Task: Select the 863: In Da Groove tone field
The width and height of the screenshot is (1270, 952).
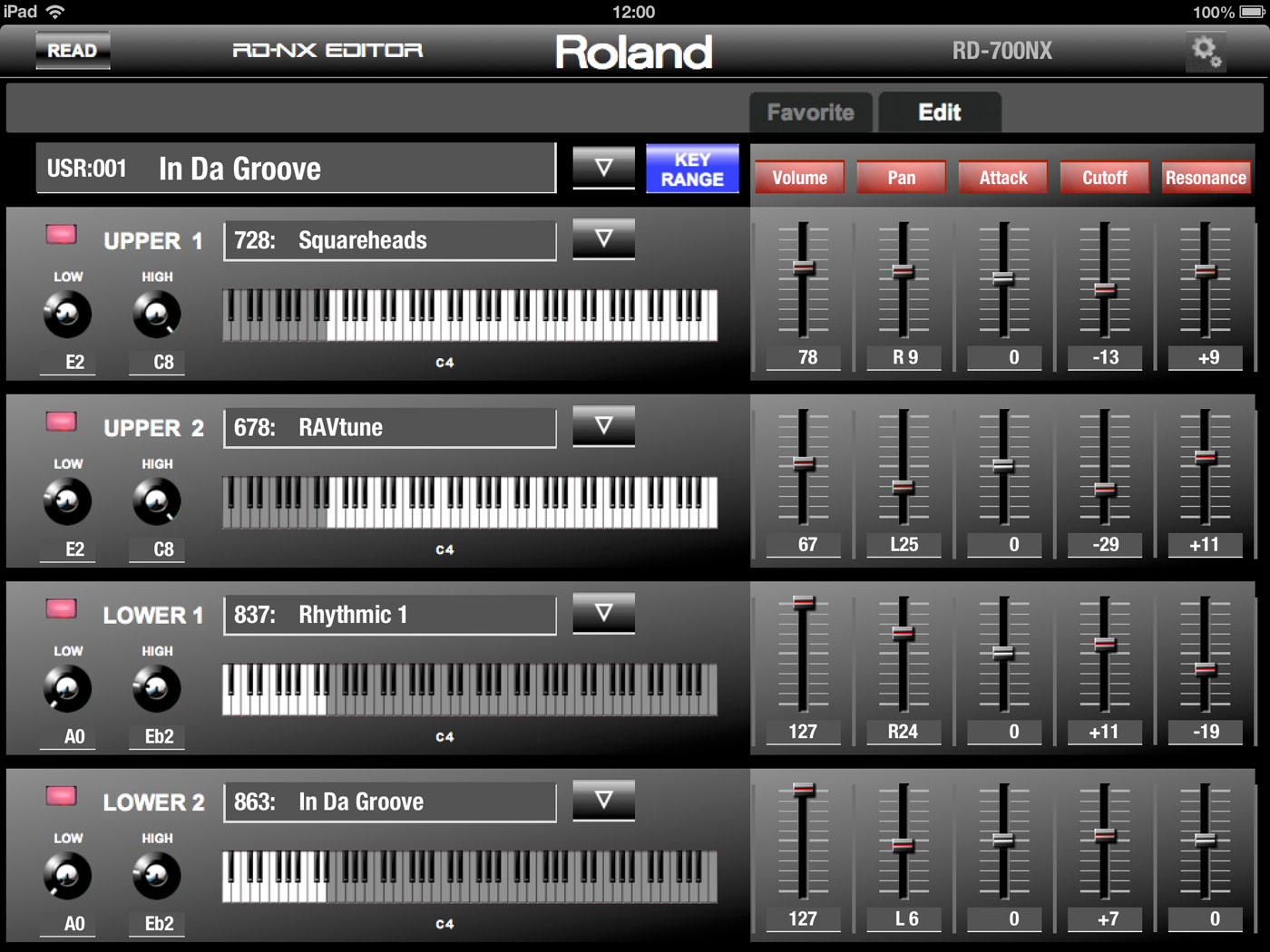Action: pos(390,801)
